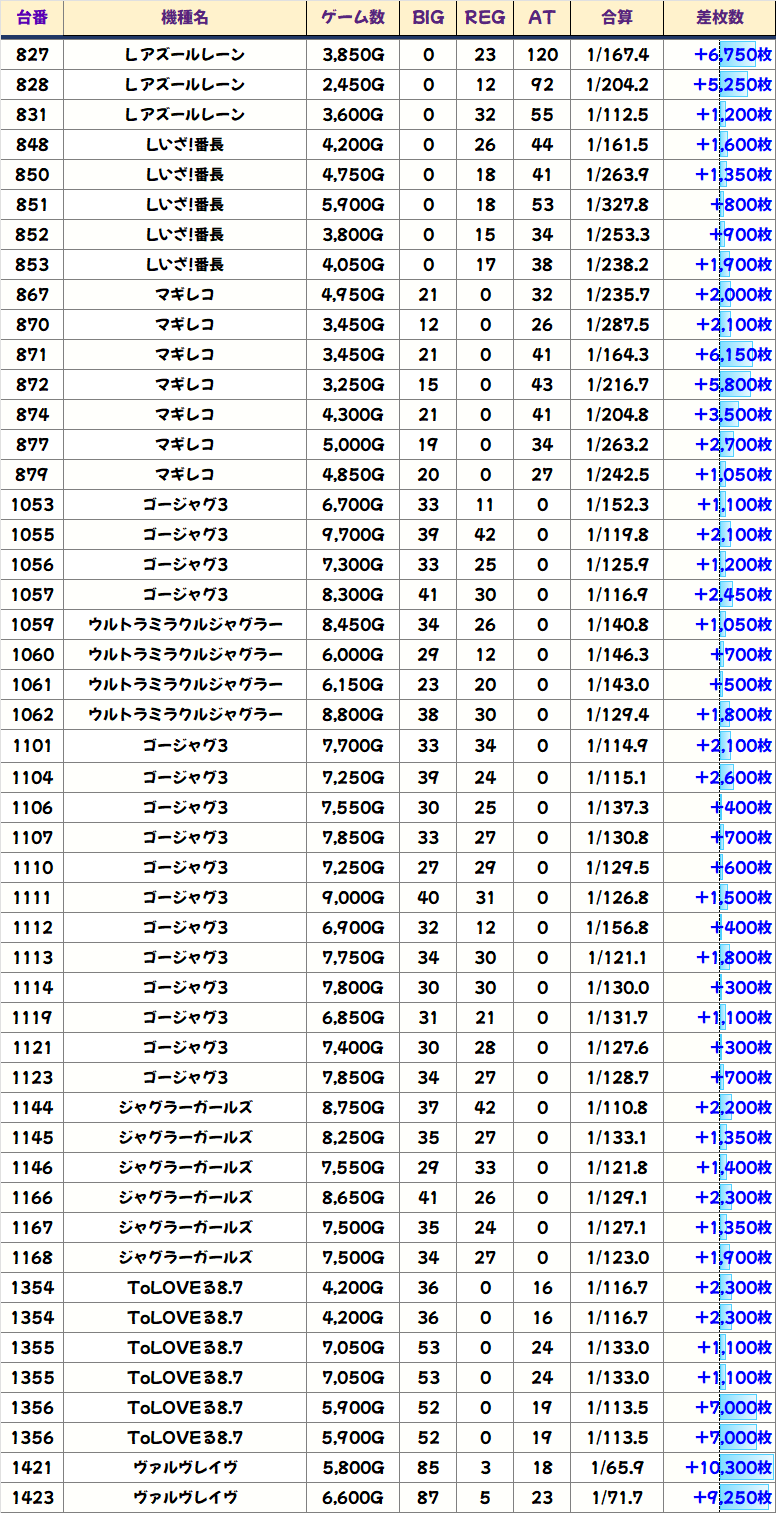
Task: Click machine number 1421 cell
Action: point(32,1468)
